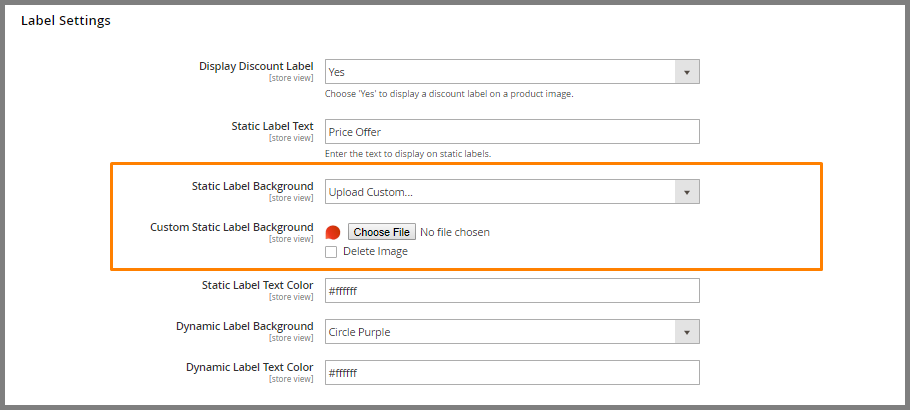Screen dimensions: 910x410
Task: Tick the Delete Image checkbox
Action: pos(331,252)
